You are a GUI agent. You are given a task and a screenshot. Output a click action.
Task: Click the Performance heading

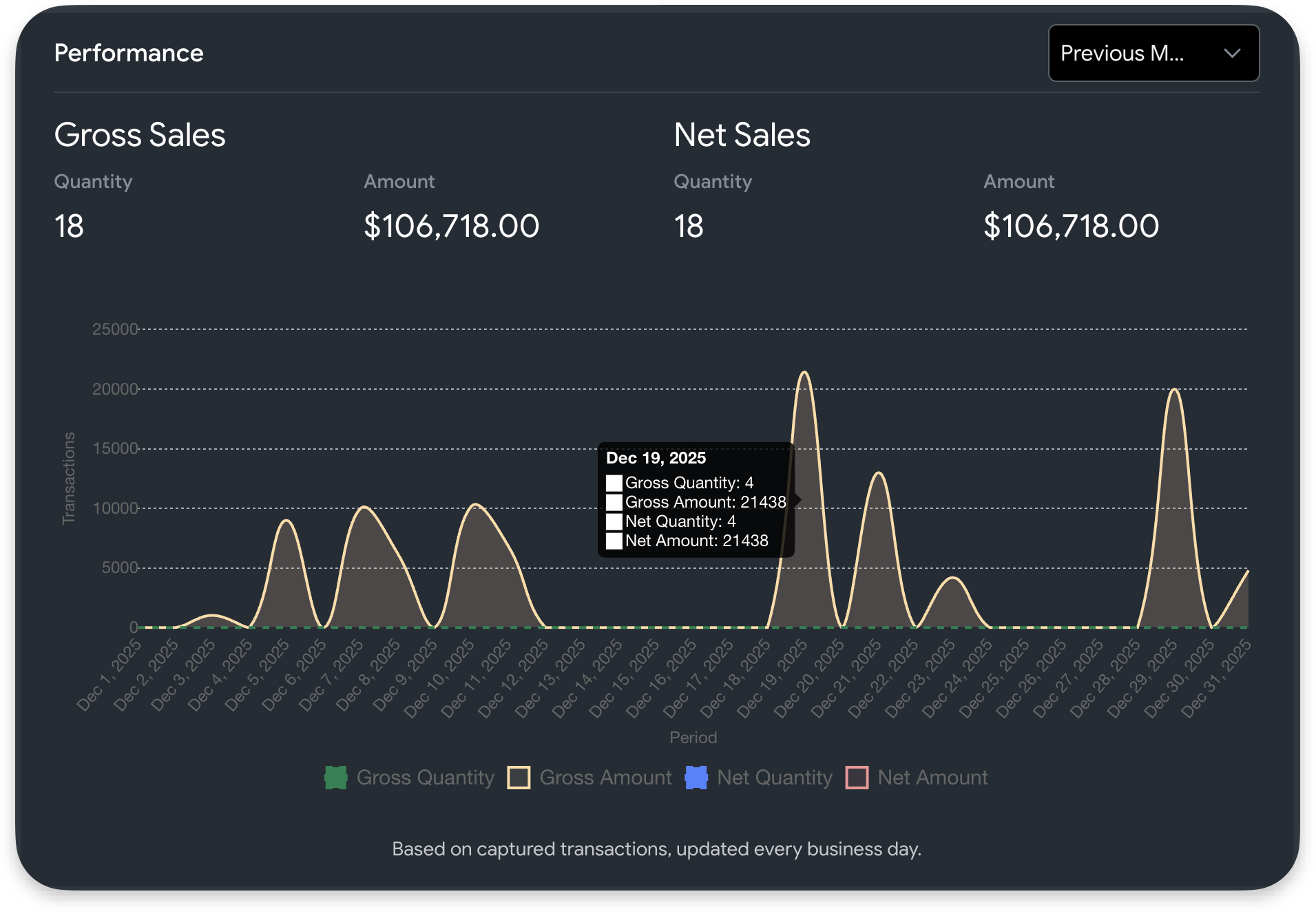click(129, 52)
